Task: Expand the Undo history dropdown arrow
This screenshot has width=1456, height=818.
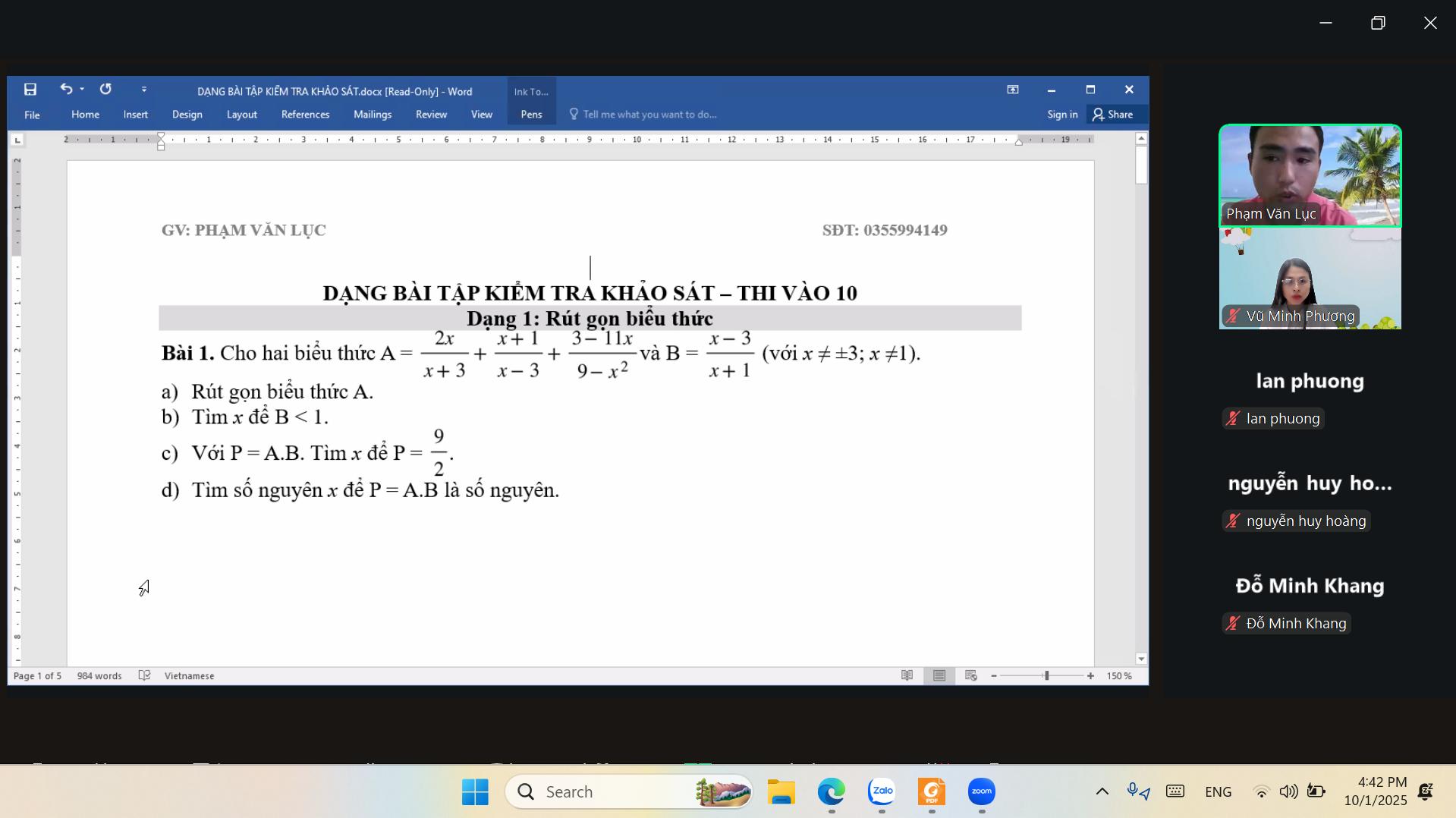Action: [82, 90]
